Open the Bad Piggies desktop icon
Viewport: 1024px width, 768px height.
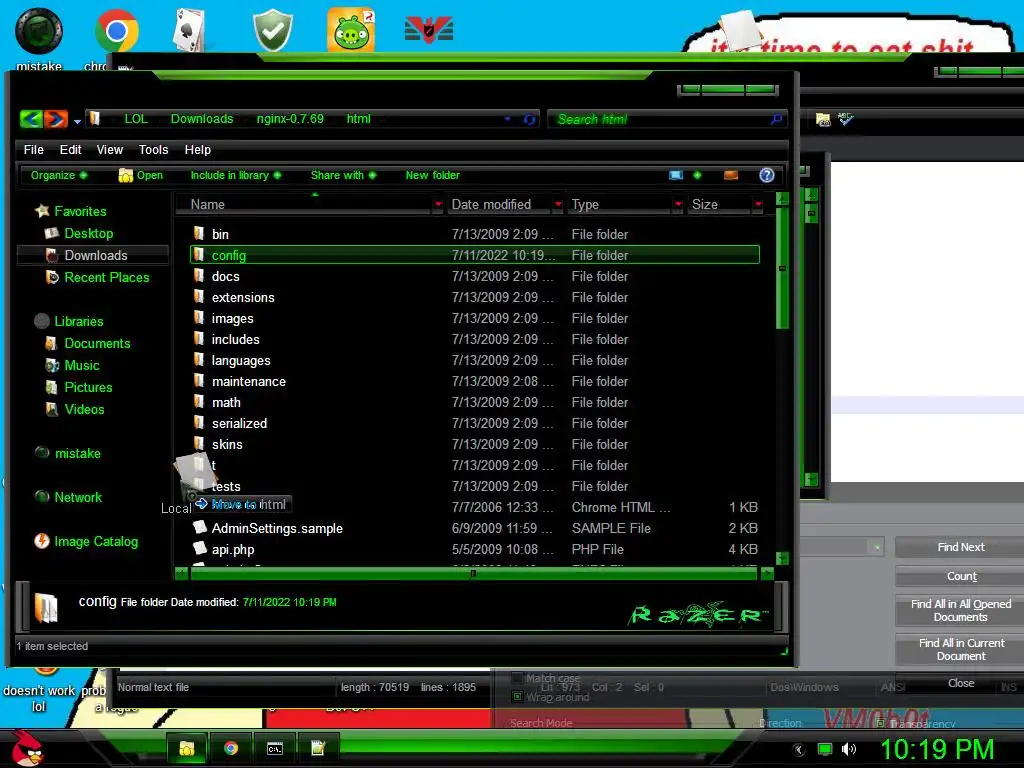coord(351,30)
